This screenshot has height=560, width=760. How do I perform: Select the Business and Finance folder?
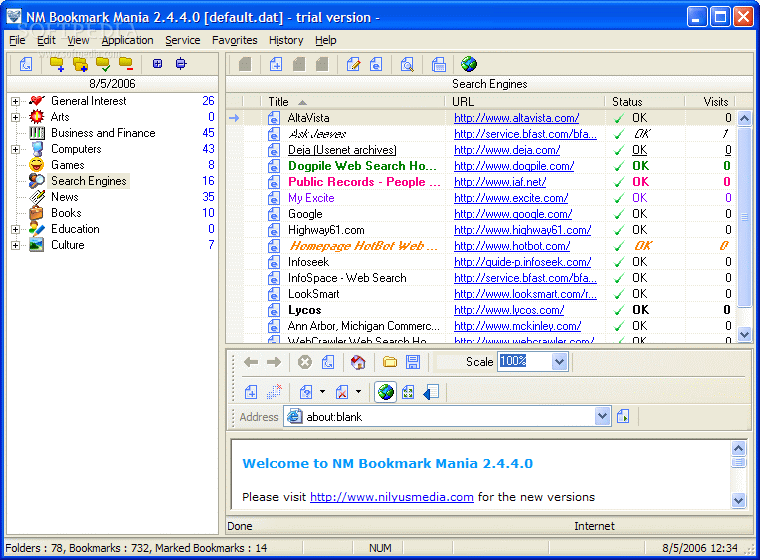(103, 133)
